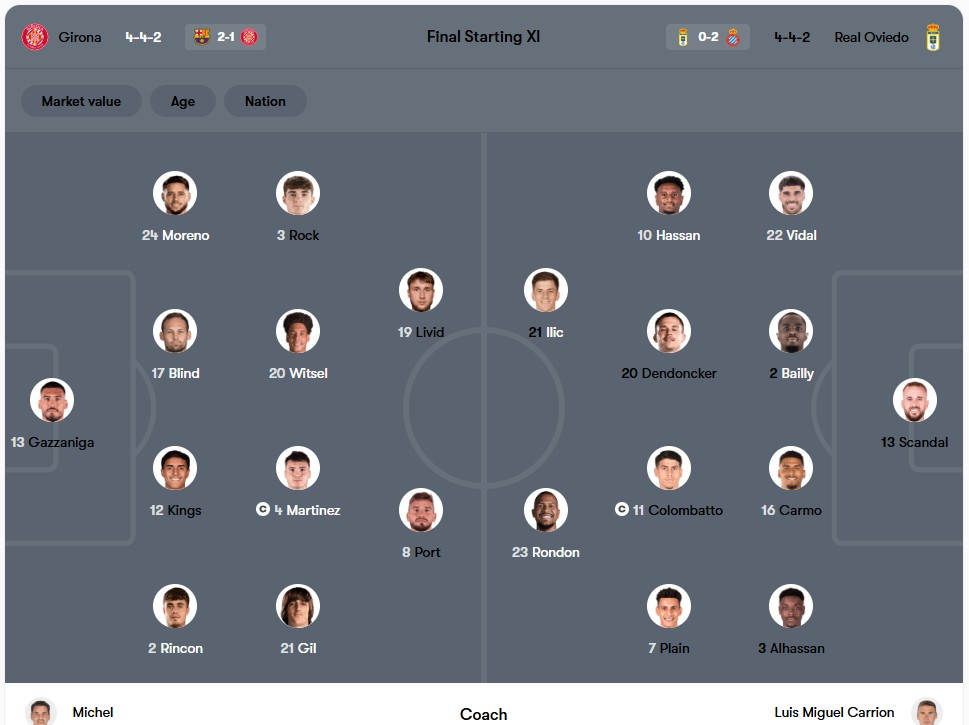The height and width of the screenshot is (725, 969).
Task: Click the Real Oviedo team name link
Action: [x=871, y=37]
